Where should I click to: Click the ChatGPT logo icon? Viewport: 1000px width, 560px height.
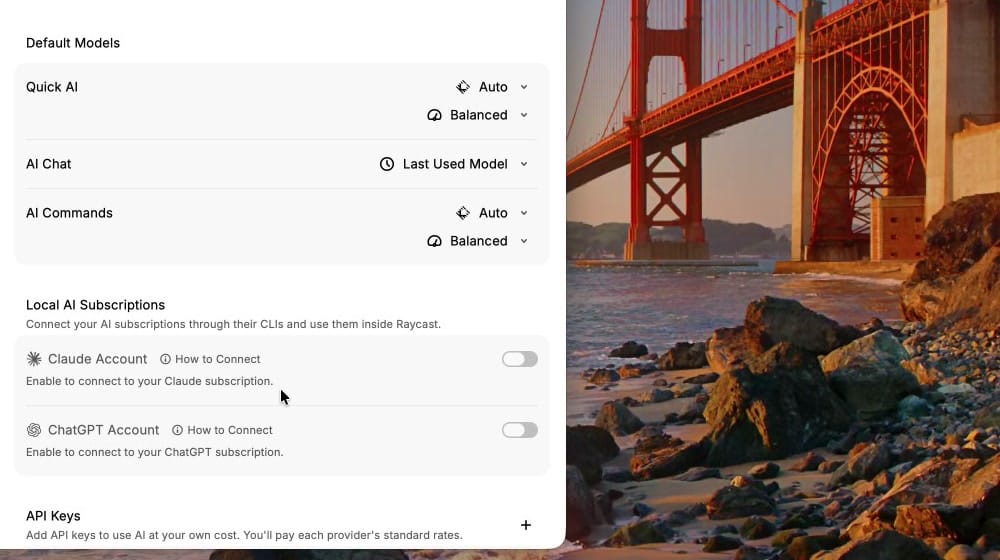tap(34, 430)
